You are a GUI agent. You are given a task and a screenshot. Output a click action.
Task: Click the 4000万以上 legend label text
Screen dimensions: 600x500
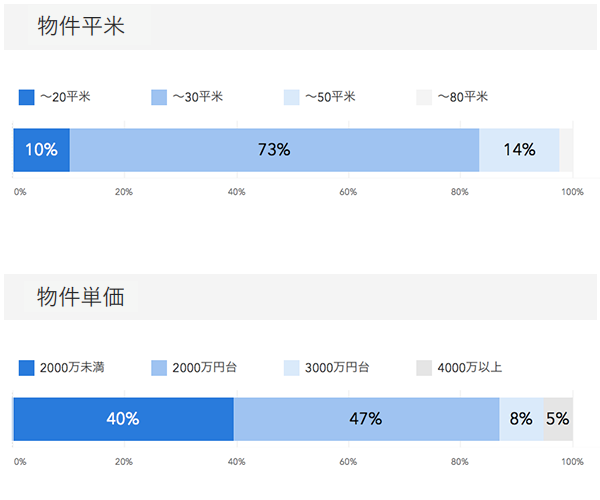pyautogui.click(x=469, y=367)
